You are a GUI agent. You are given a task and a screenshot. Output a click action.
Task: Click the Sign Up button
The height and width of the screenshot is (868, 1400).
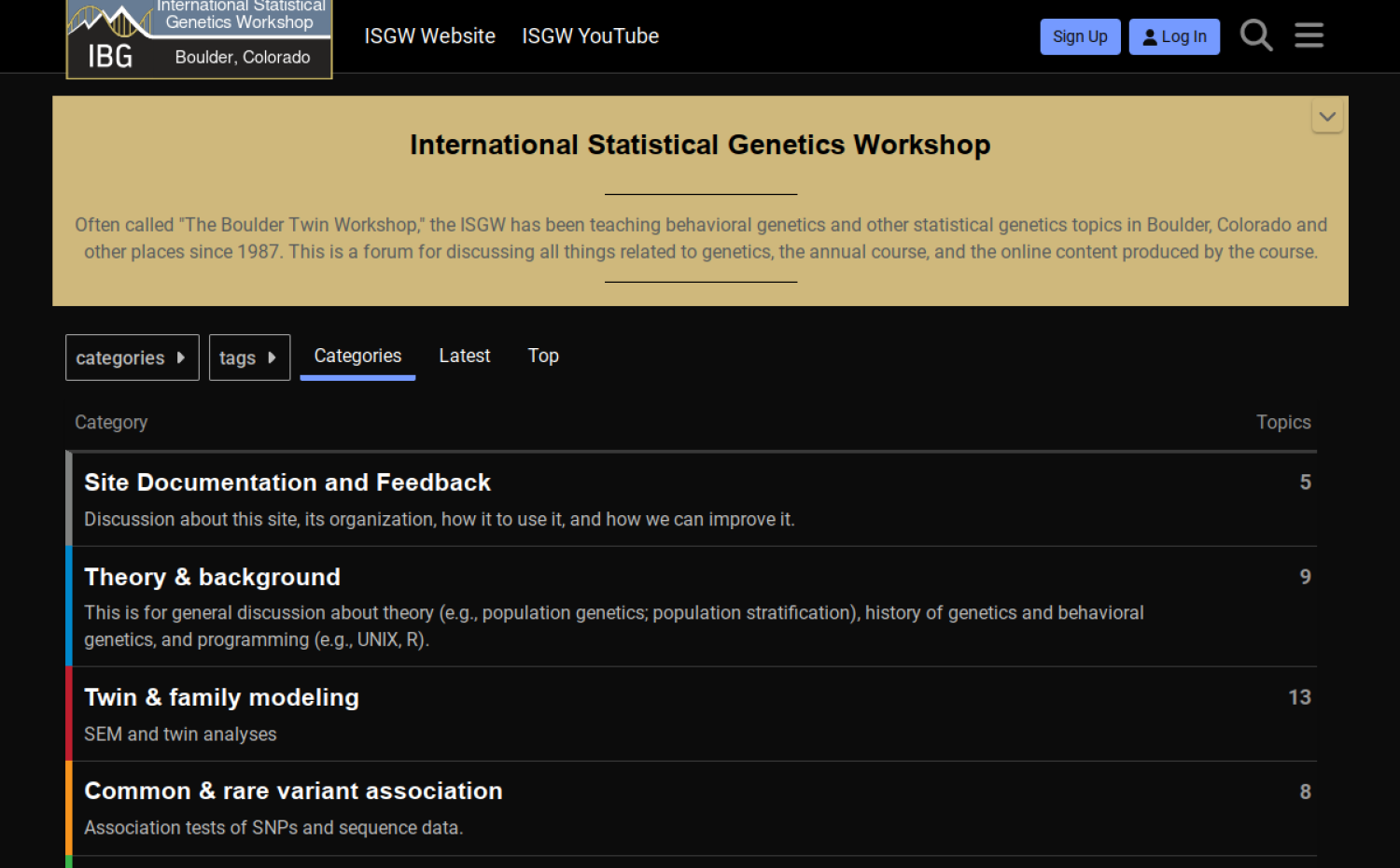pyautogui.click(x=1080, y=36)
